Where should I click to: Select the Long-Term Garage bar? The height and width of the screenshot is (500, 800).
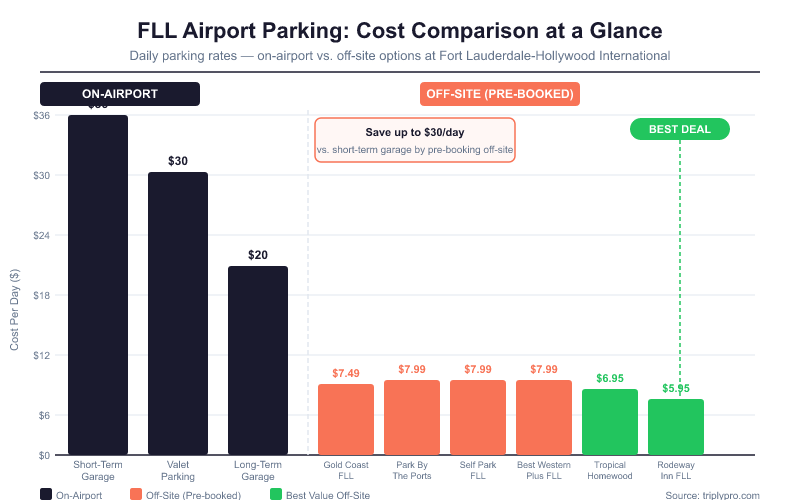point(258,360)
